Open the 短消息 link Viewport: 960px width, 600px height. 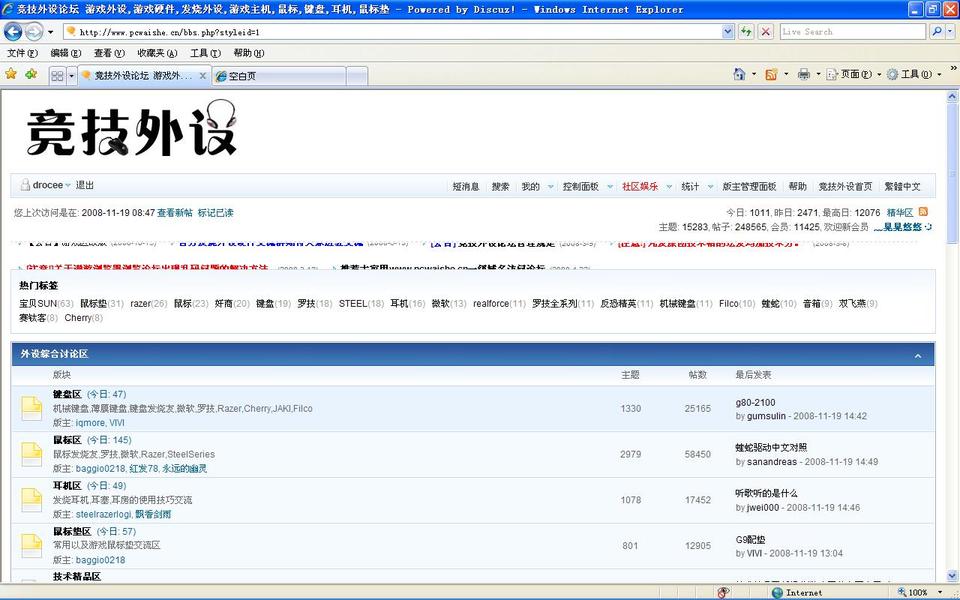click(465, 187)
